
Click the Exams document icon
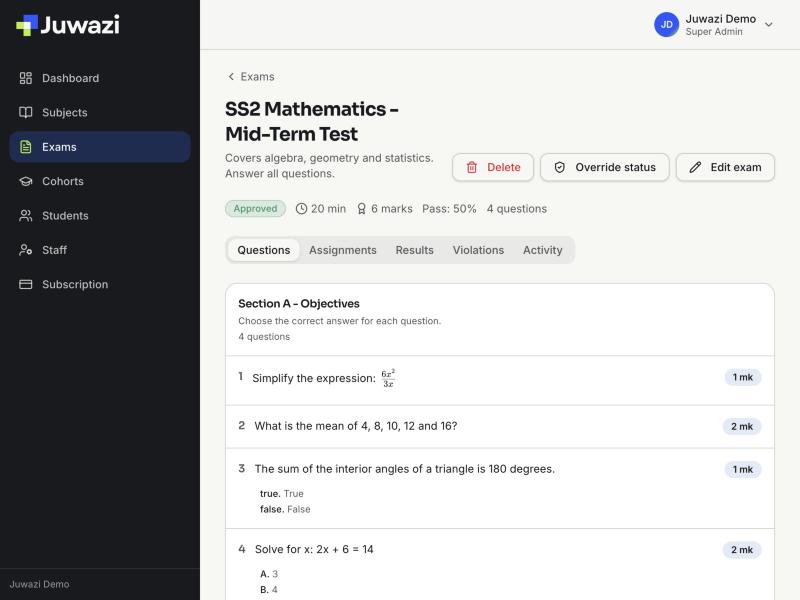click(x=26, y=147)
